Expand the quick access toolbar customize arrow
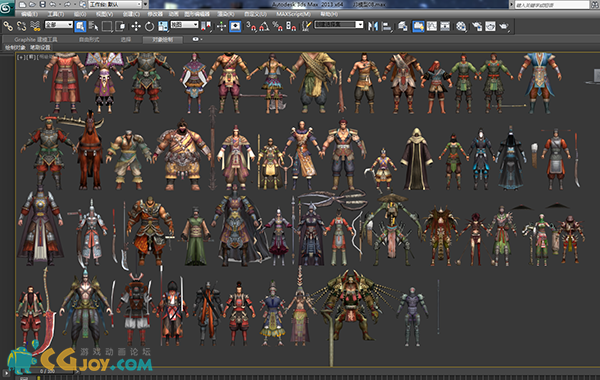 click(145, 5)
